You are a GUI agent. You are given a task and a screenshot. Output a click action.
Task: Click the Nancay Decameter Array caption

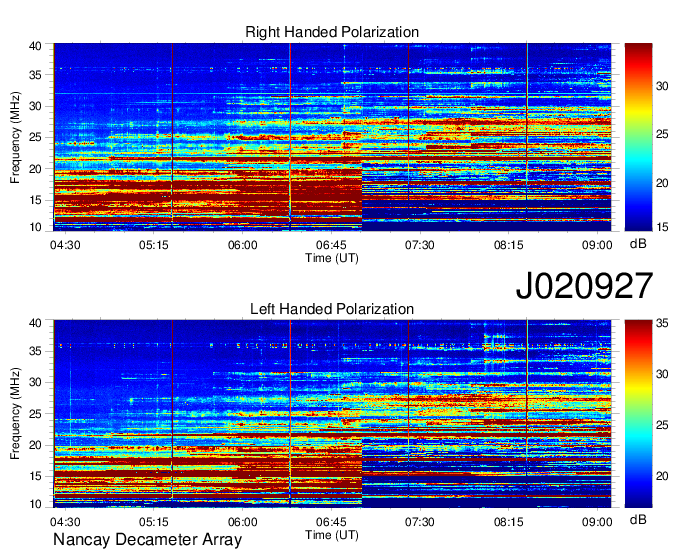click(147, 539)
